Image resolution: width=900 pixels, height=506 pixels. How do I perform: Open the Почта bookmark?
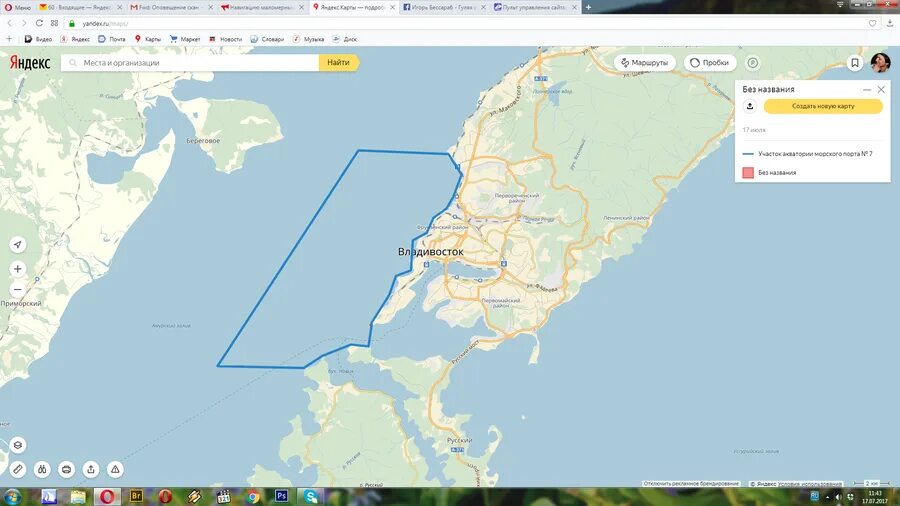click(x=112, y=39)
